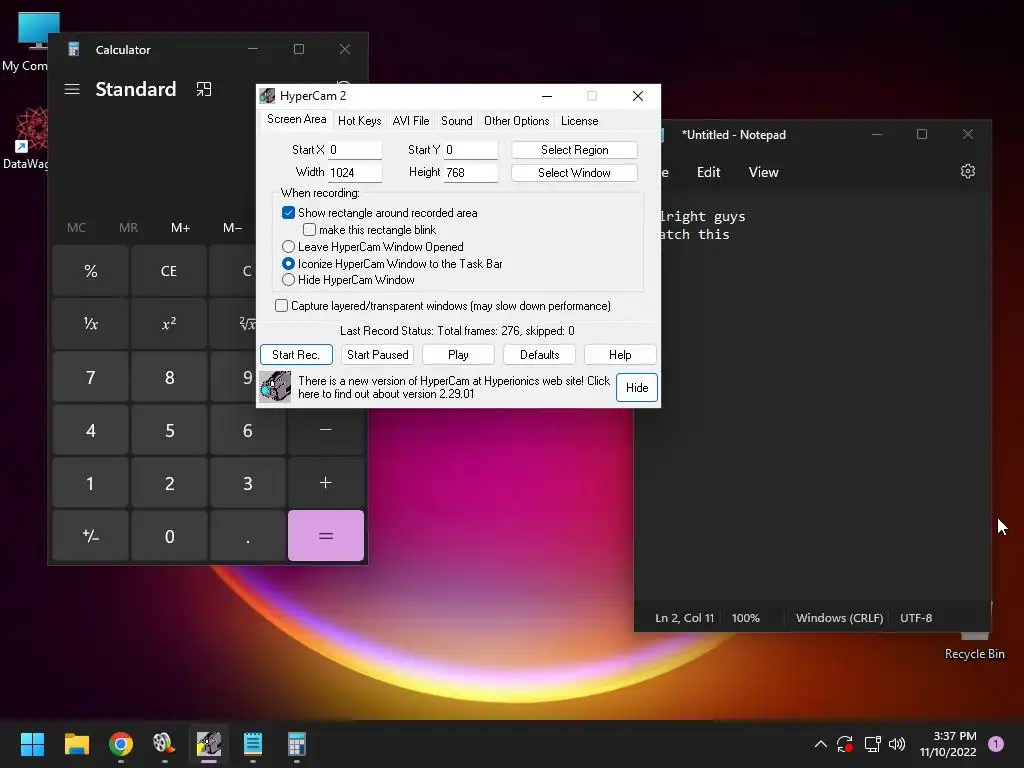Switch to the Screen Area tab
The image size is (1024, 768).
click(296, 120)
